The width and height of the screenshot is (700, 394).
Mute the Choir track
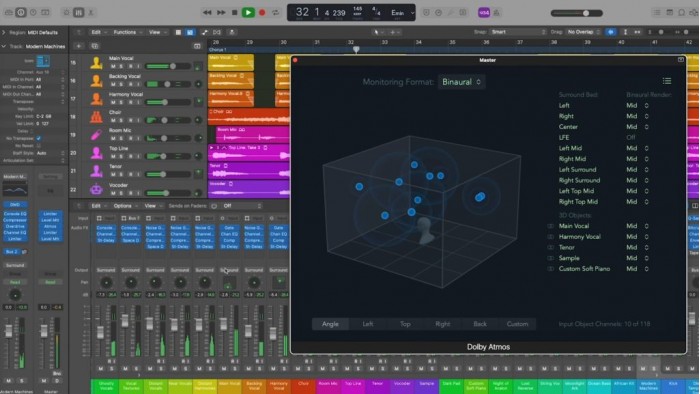[113, 120]
